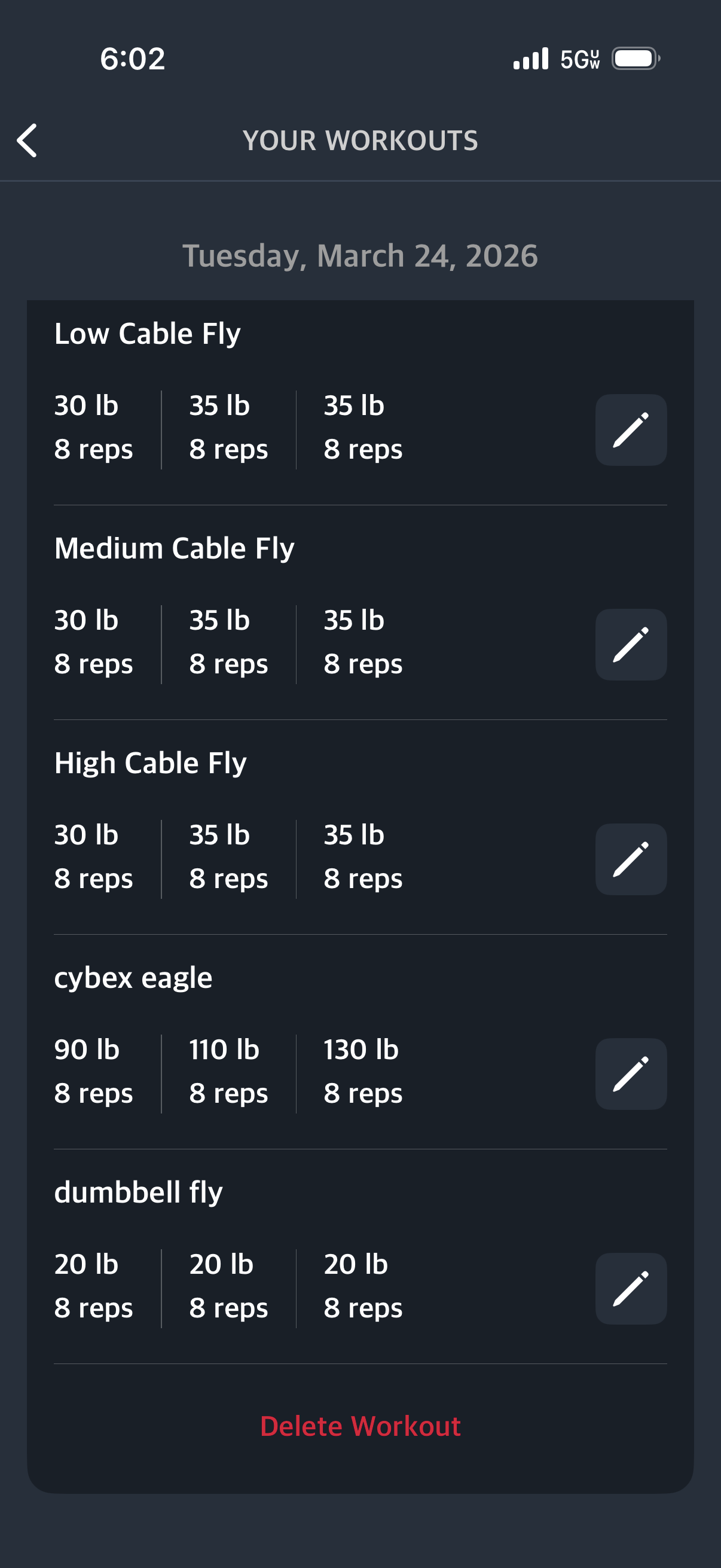Tap the 90 lb cybex eagle set
The height and width of the screenshot is (1568, 721).
(x=93, y=1071)
